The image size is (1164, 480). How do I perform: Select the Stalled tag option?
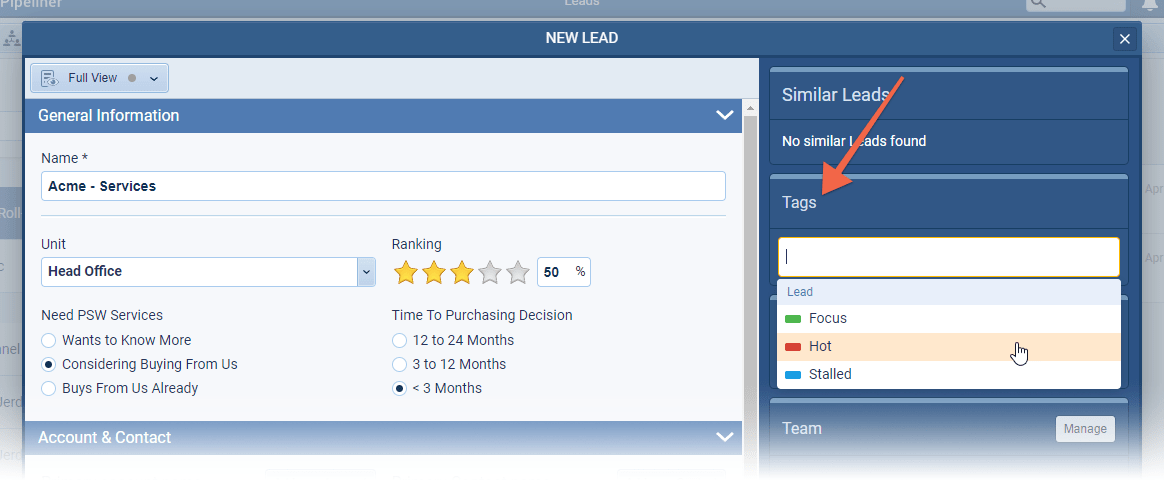(x=830, y=374)
